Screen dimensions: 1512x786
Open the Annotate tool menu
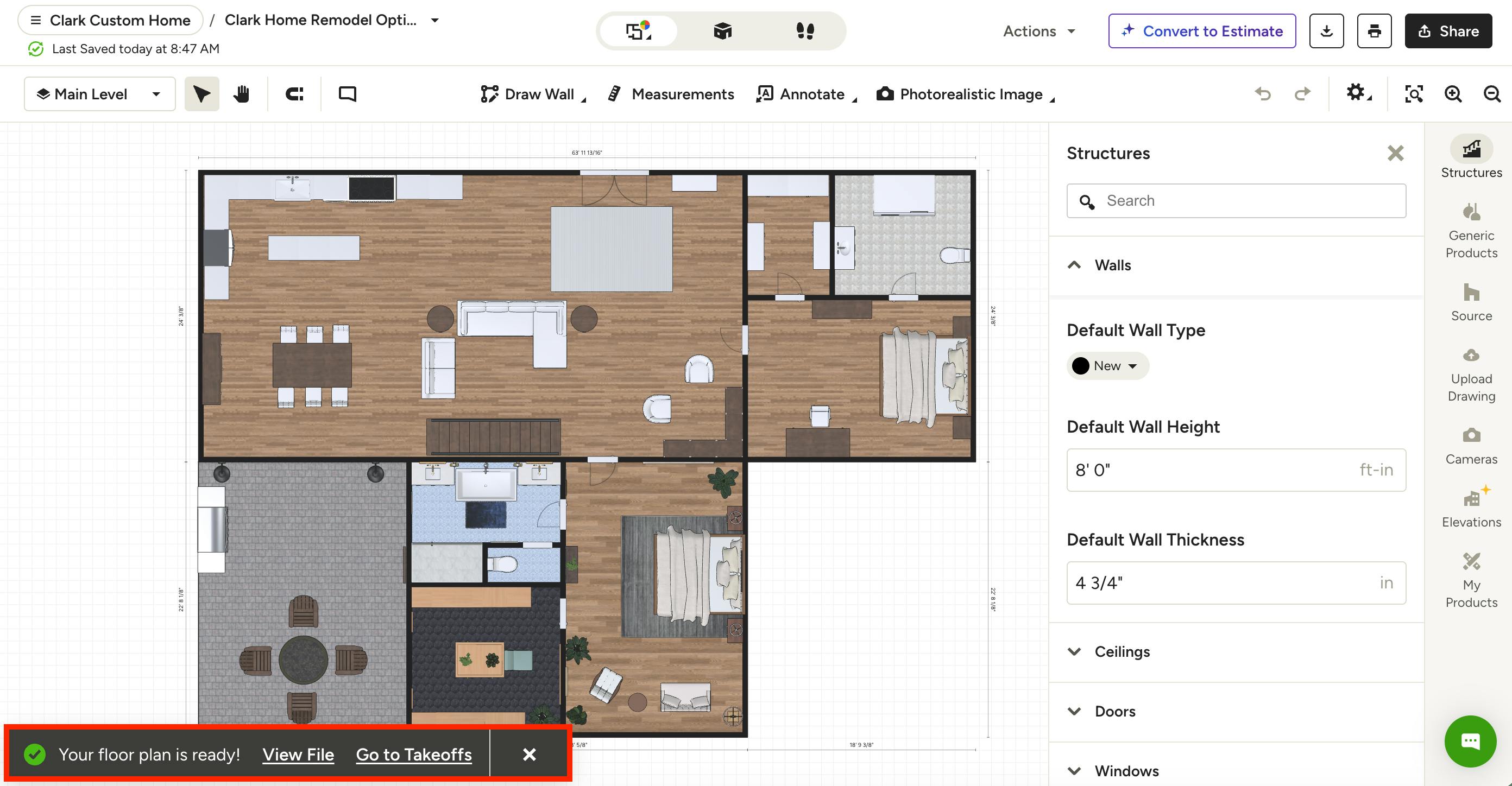point(807,94)
